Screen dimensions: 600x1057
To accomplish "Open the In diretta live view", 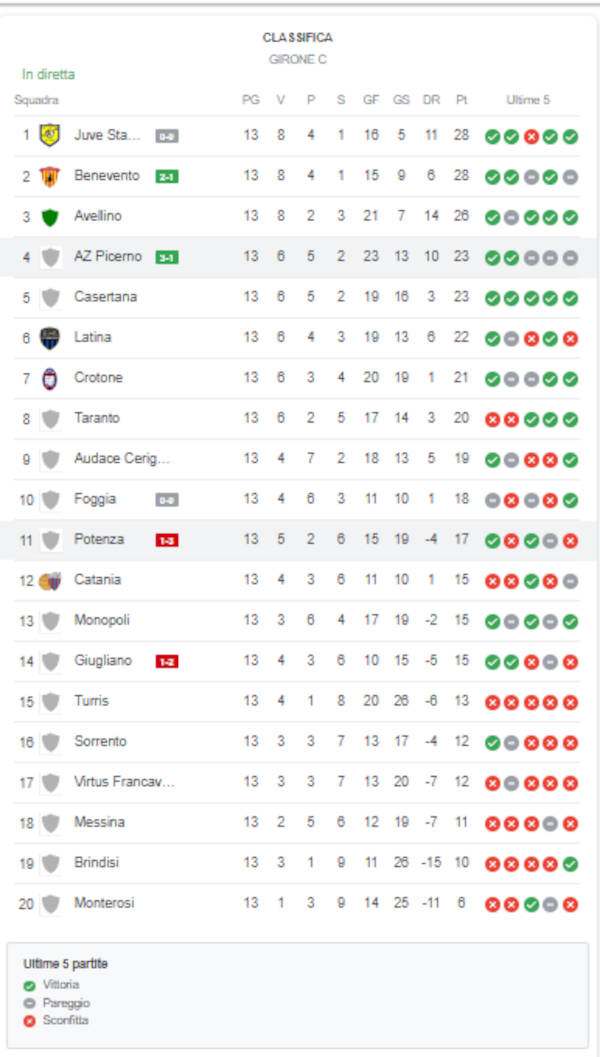I will [48, 74].
